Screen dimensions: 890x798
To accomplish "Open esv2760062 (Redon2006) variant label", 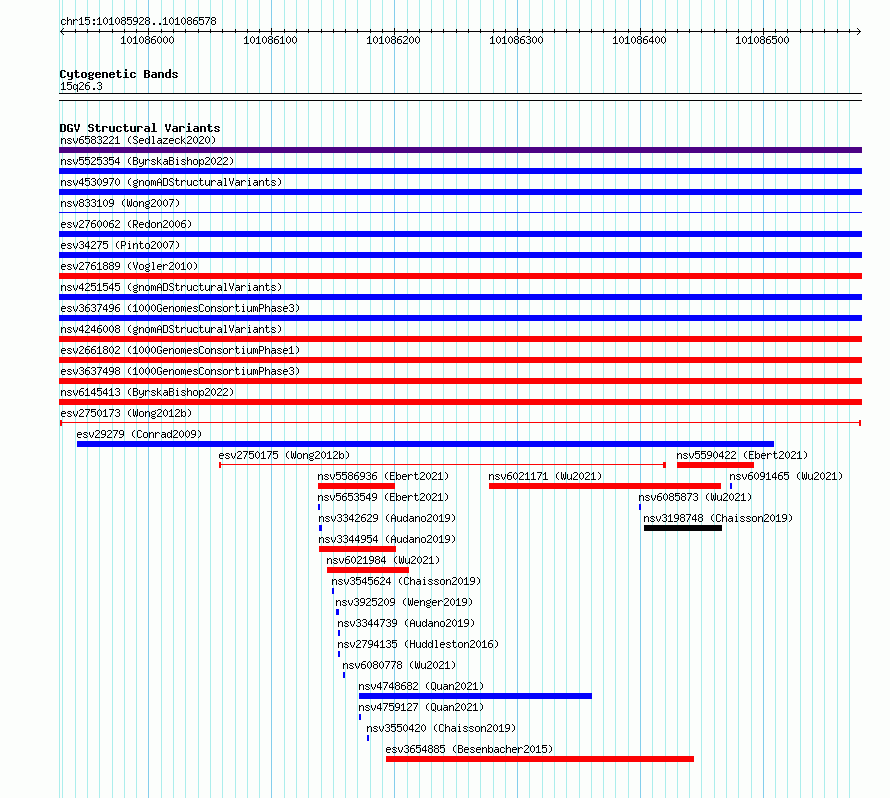I will 126,224.
